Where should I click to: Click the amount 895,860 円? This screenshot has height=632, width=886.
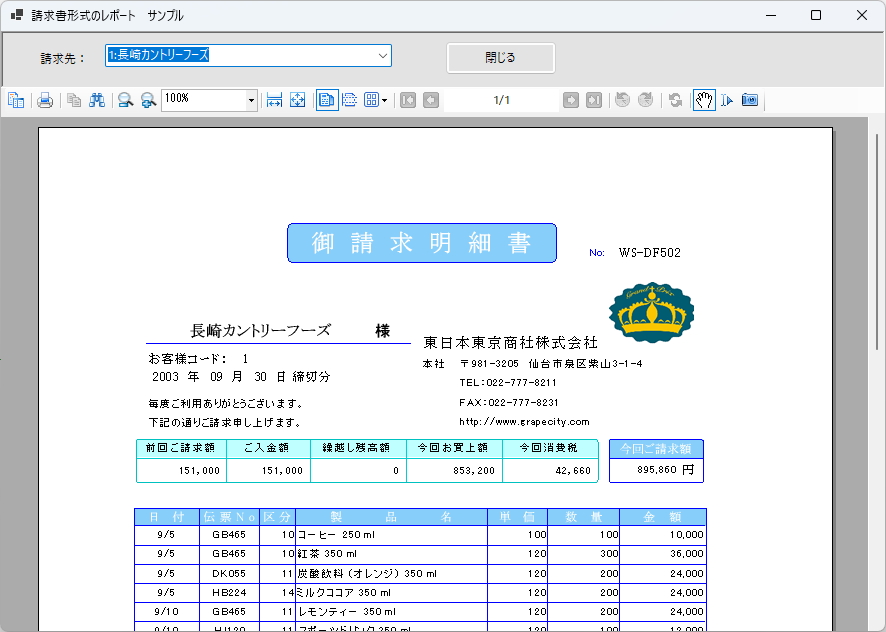pos(665,470)
